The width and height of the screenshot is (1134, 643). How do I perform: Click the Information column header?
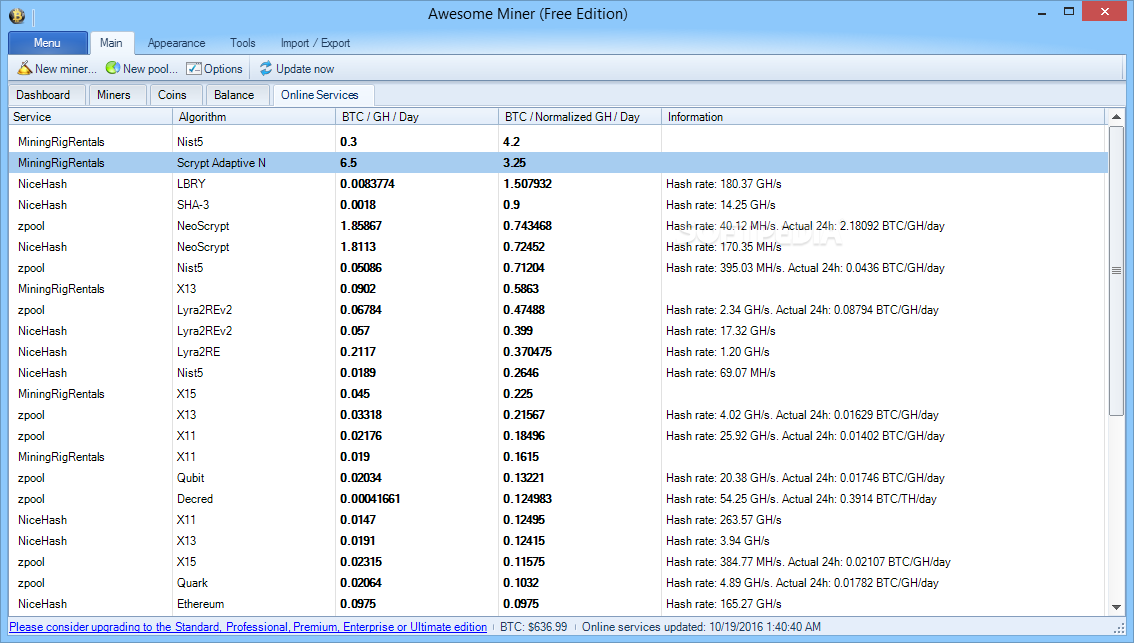(883, 117)
